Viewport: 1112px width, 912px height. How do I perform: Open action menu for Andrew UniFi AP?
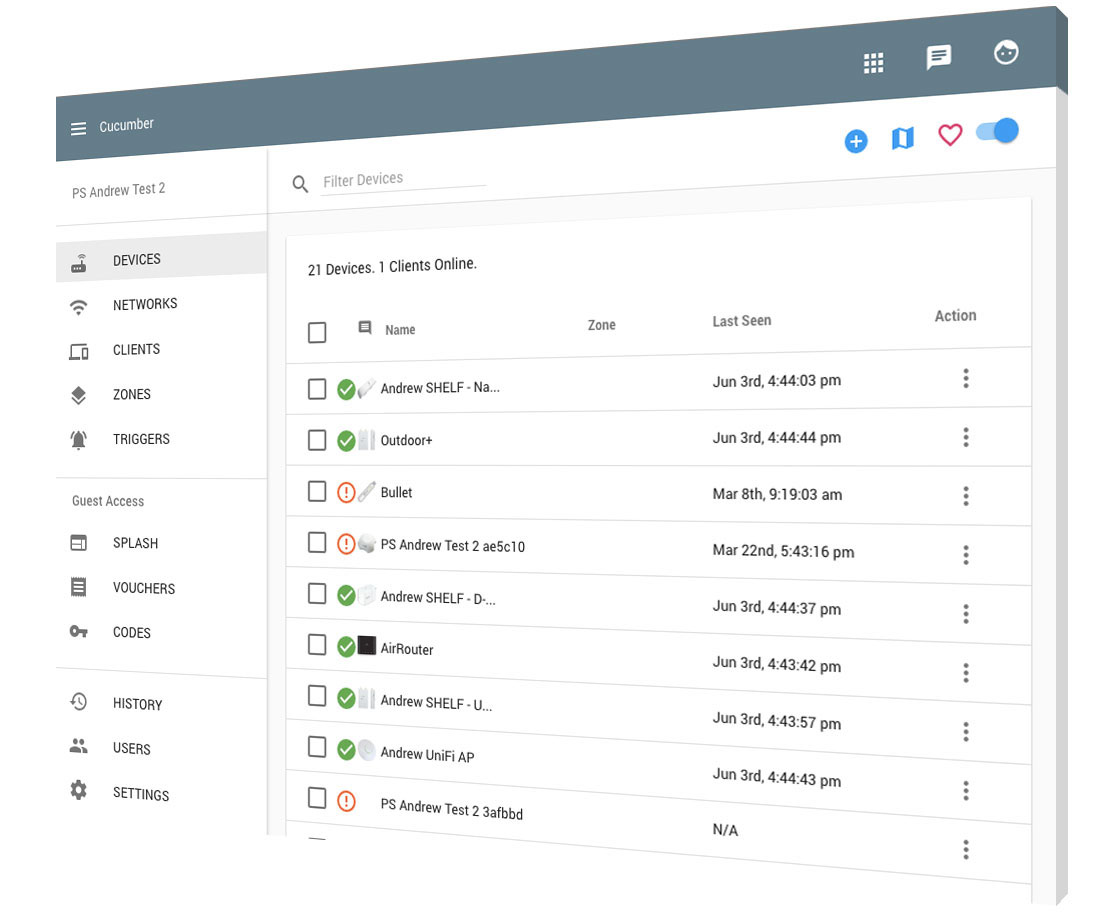click(x=966, y=791)
